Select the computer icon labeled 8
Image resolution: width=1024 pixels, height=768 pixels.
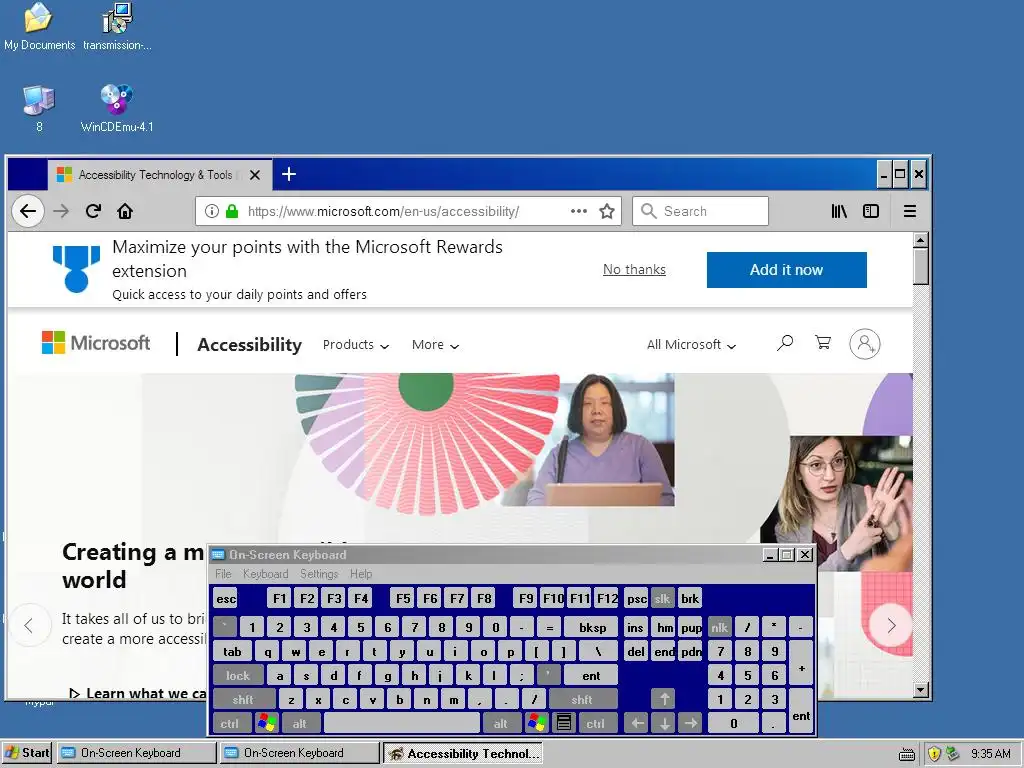coord(39,108)
